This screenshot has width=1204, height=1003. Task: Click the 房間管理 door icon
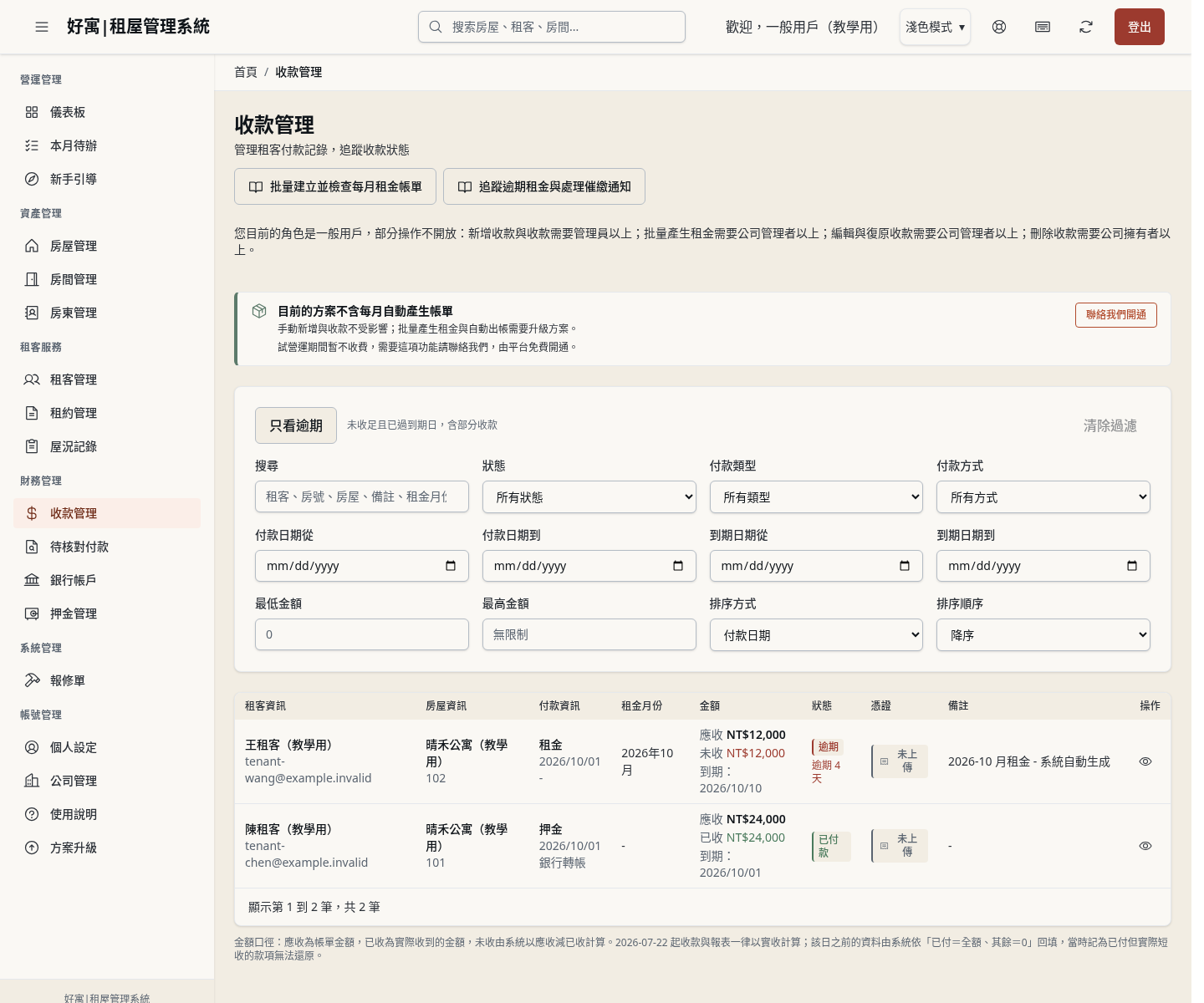tap(32, 279)
